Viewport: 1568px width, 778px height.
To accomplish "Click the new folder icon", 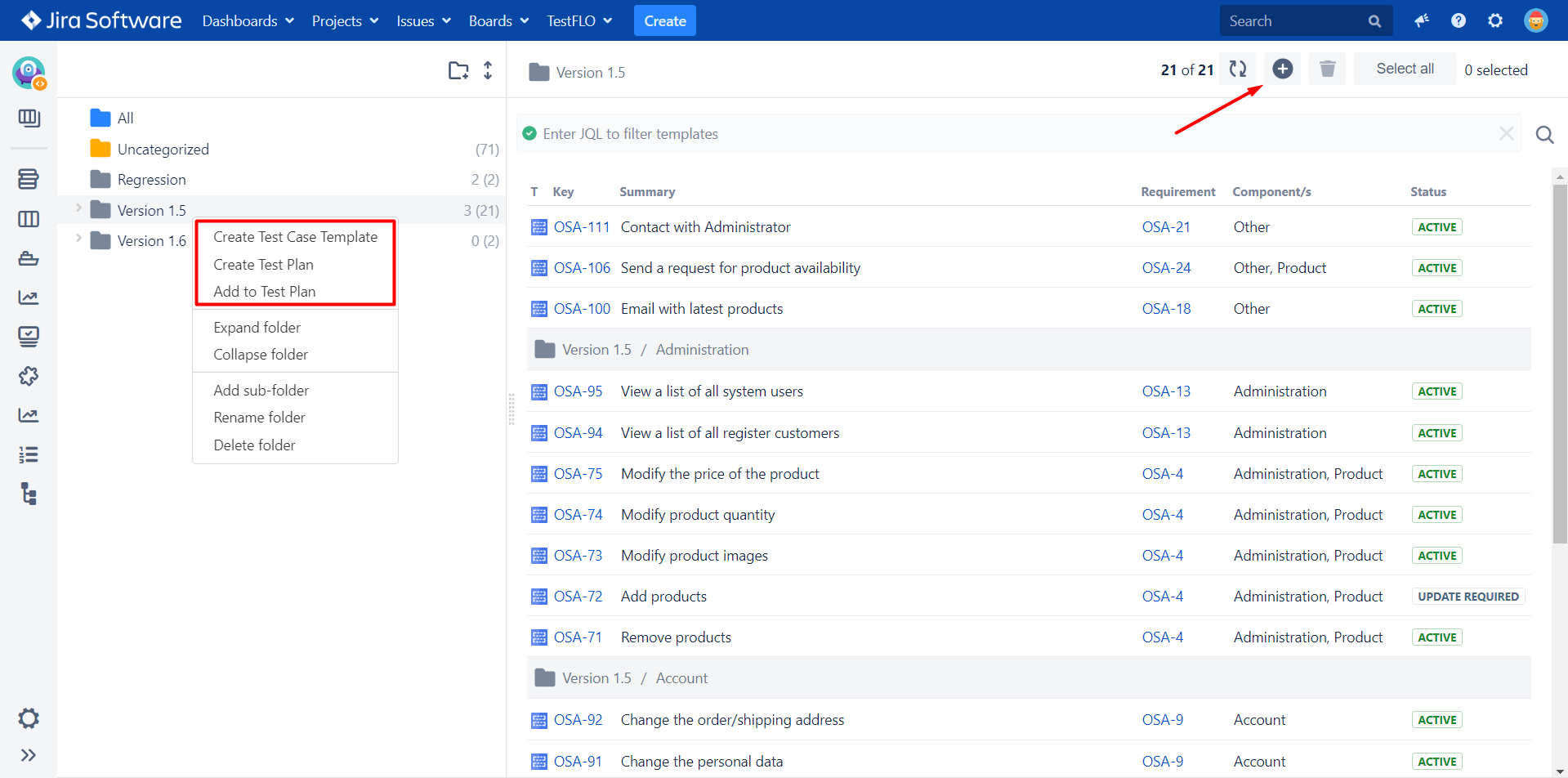I will 458,70.
